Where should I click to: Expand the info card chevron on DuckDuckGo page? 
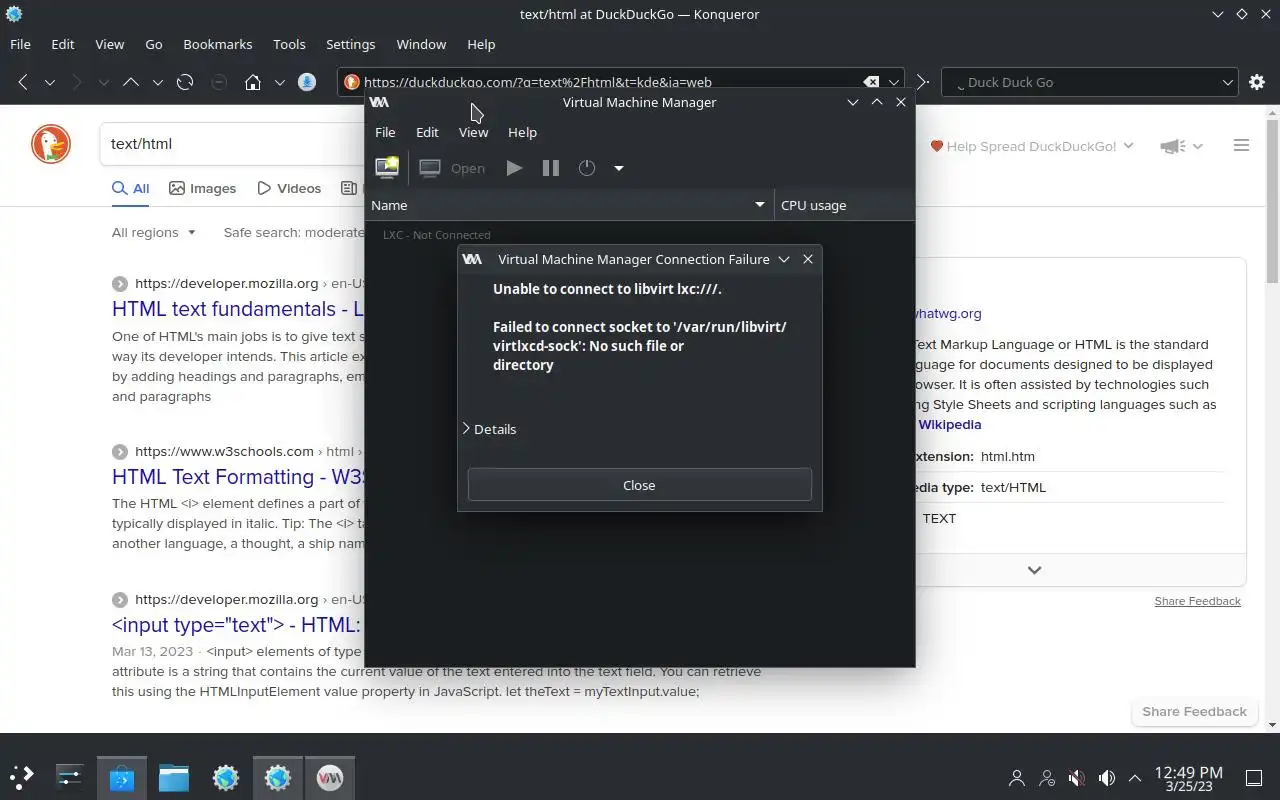(1034, 570)
